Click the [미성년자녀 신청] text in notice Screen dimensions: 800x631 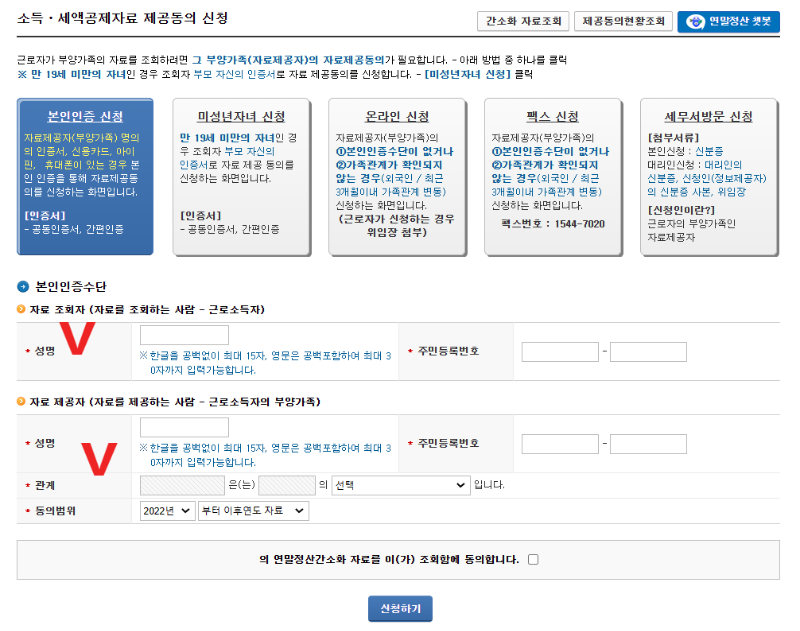467,74
